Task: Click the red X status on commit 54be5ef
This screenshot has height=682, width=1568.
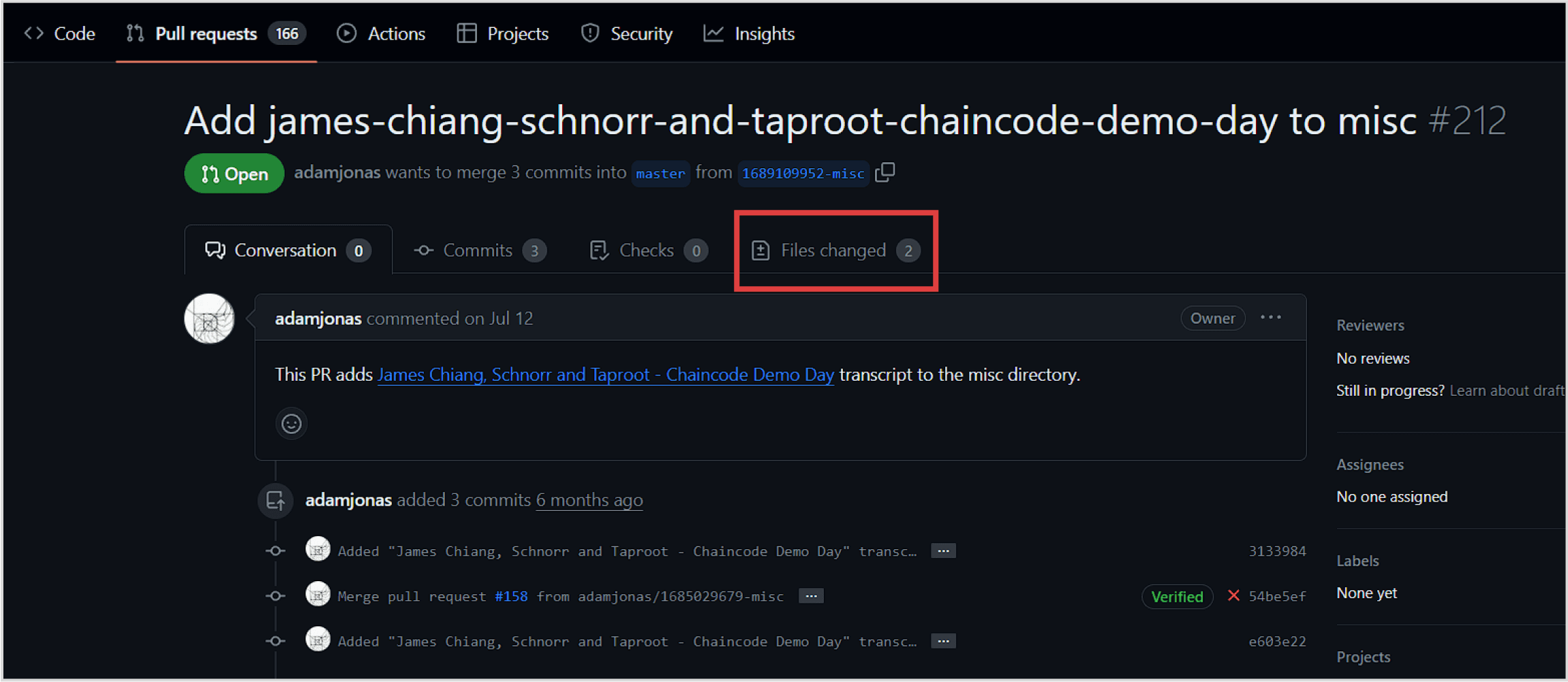Action: point(1233,595)
